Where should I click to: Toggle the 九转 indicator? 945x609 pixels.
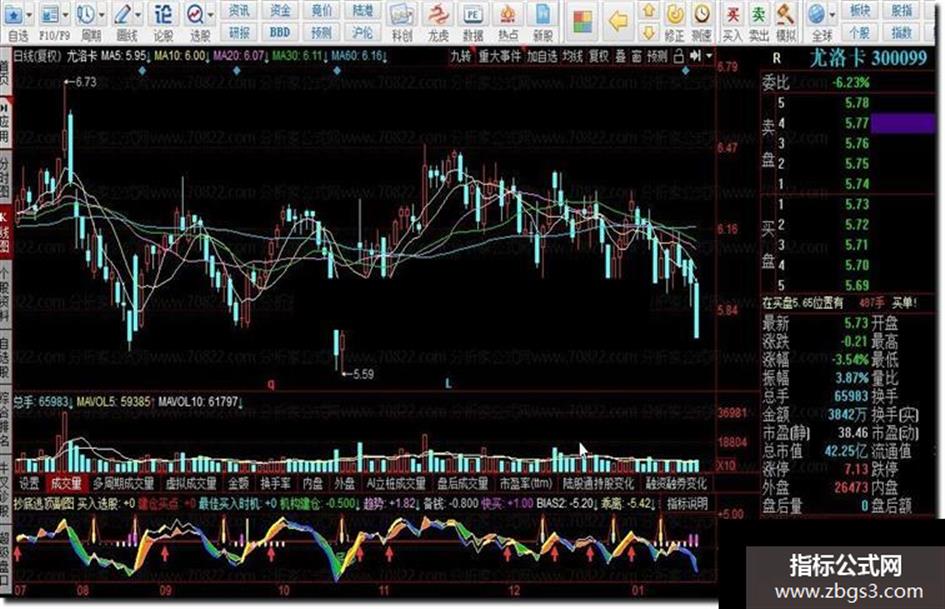pyautogui.click(x=460, y=57)
